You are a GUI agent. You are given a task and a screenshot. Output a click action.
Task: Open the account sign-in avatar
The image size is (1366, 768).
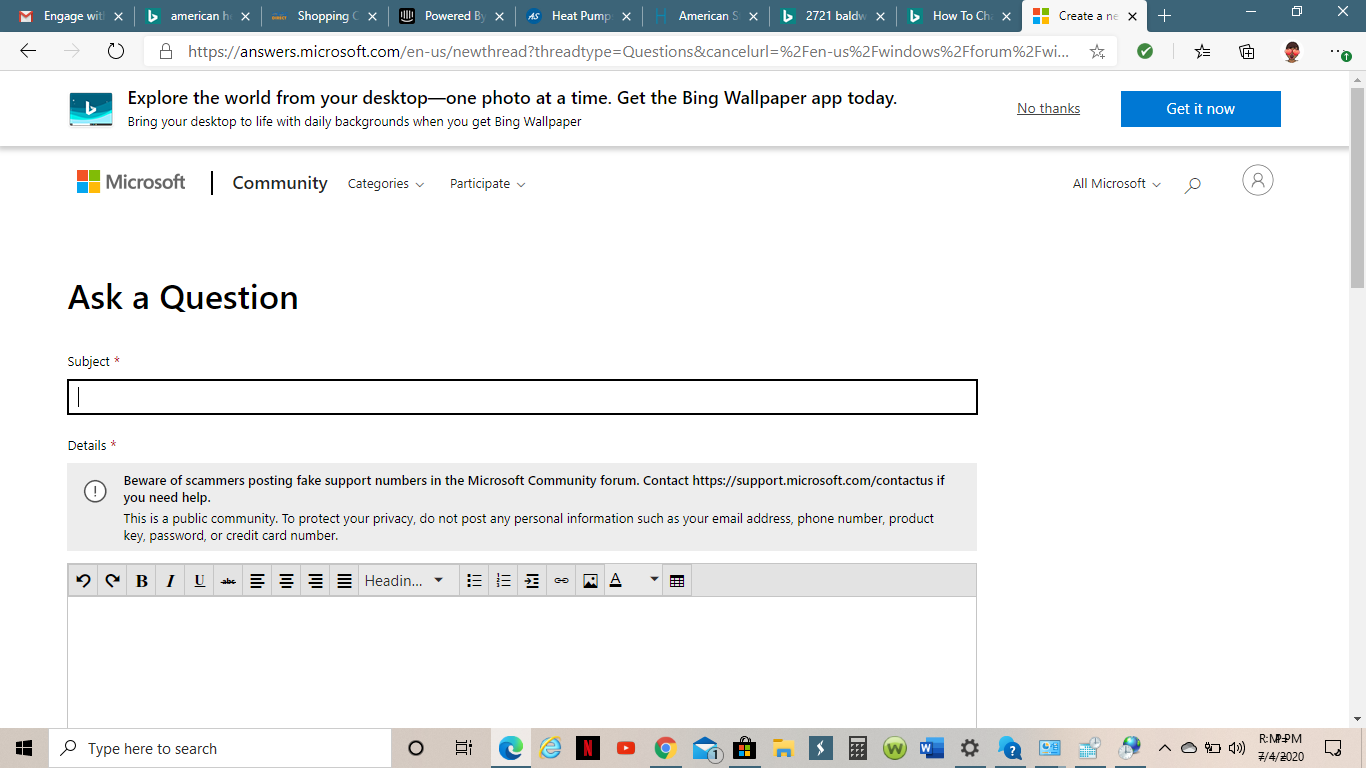1258,180
